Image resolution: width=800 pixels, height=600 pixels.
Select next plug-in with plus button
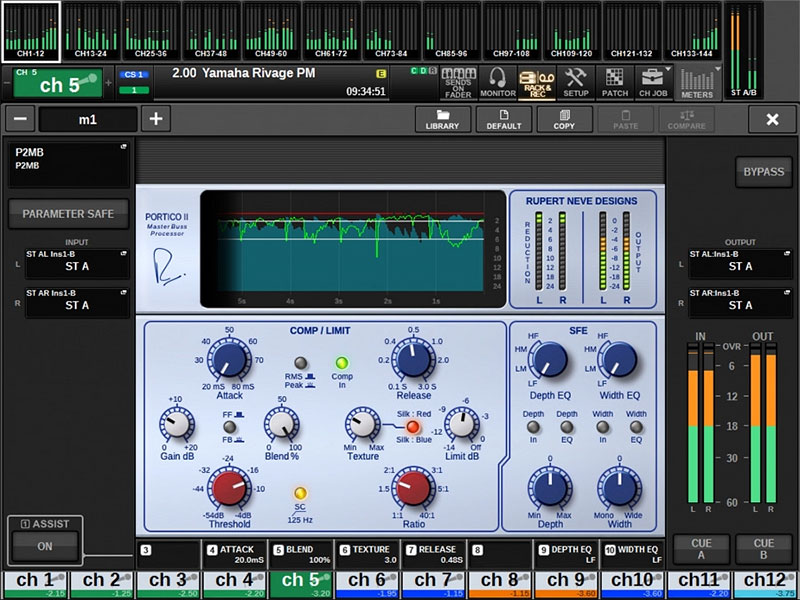[156, 119]
